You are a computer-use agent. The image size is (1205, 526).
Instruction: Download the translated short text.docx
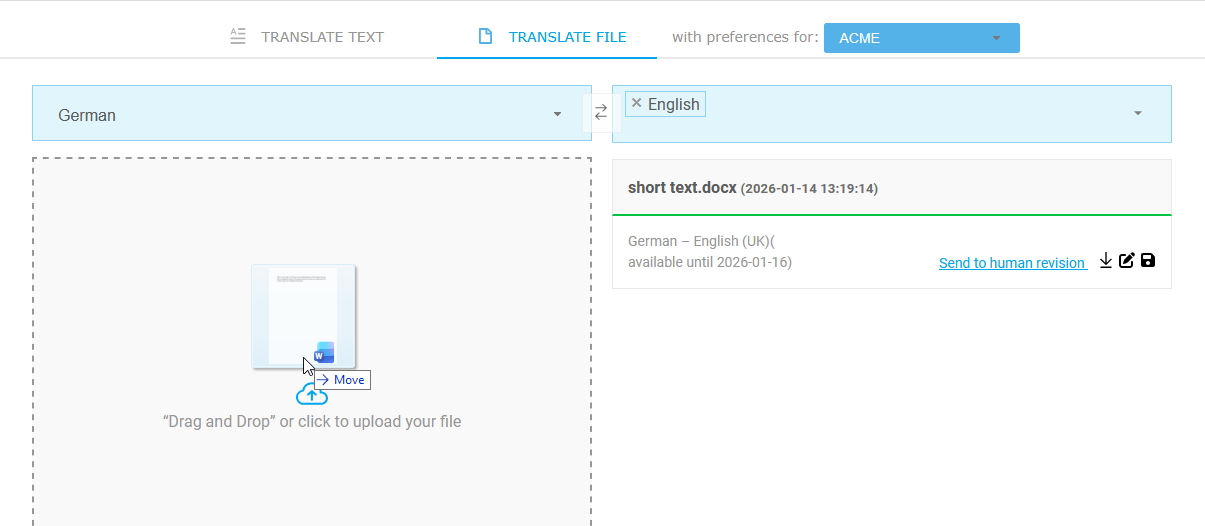pyautogui.click(x=1106, y=261)
